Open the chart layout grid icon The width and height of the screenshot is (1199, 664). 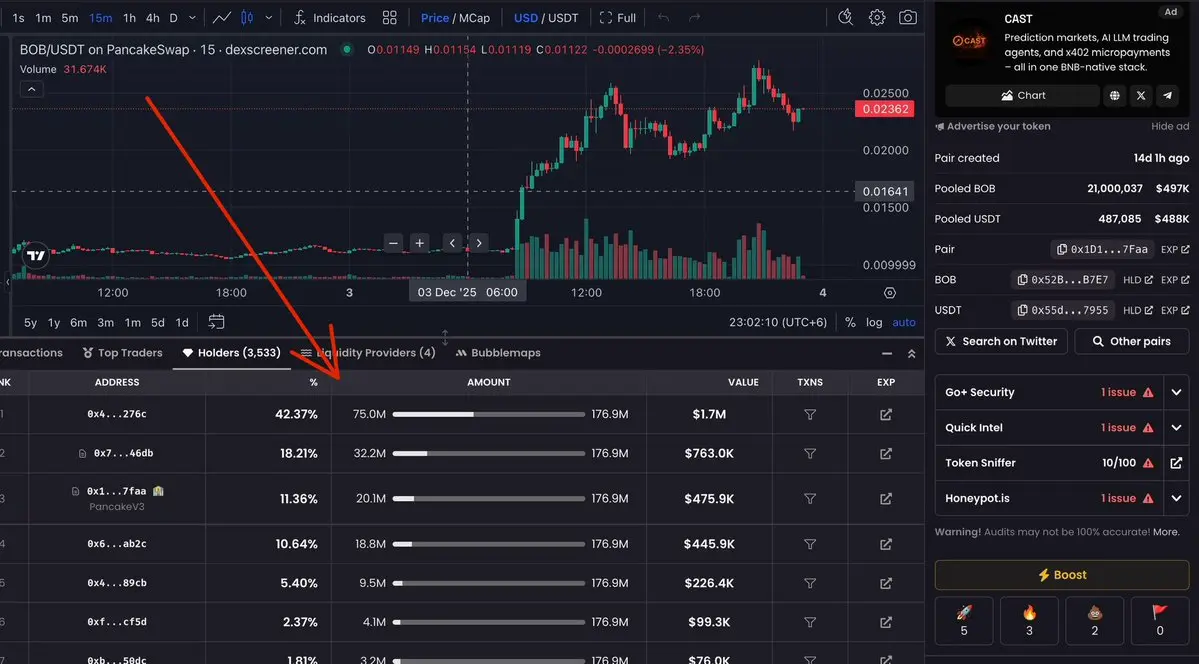(389, 18)
